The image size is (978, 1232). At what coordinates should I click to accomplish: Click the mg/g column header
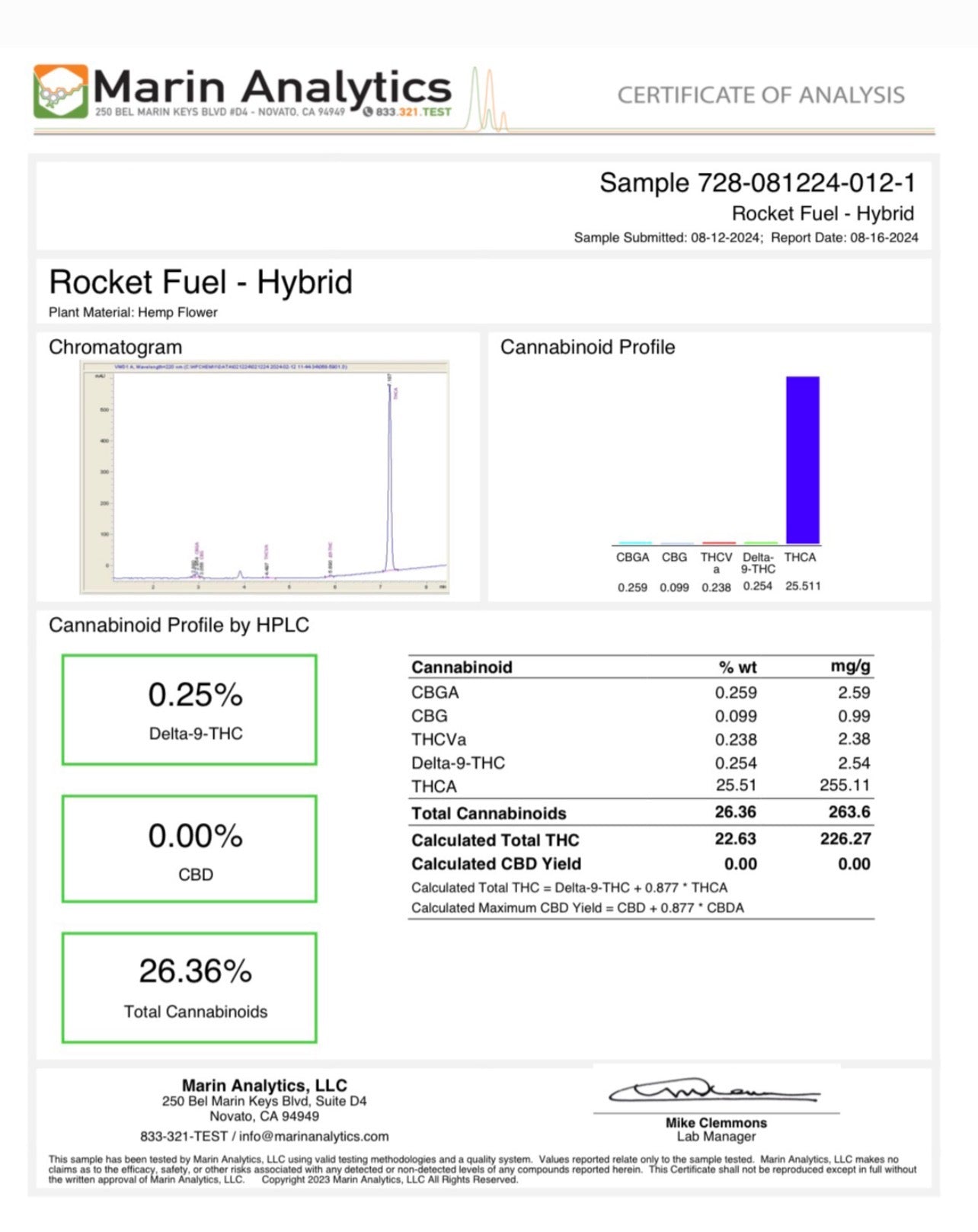[850, 667]
